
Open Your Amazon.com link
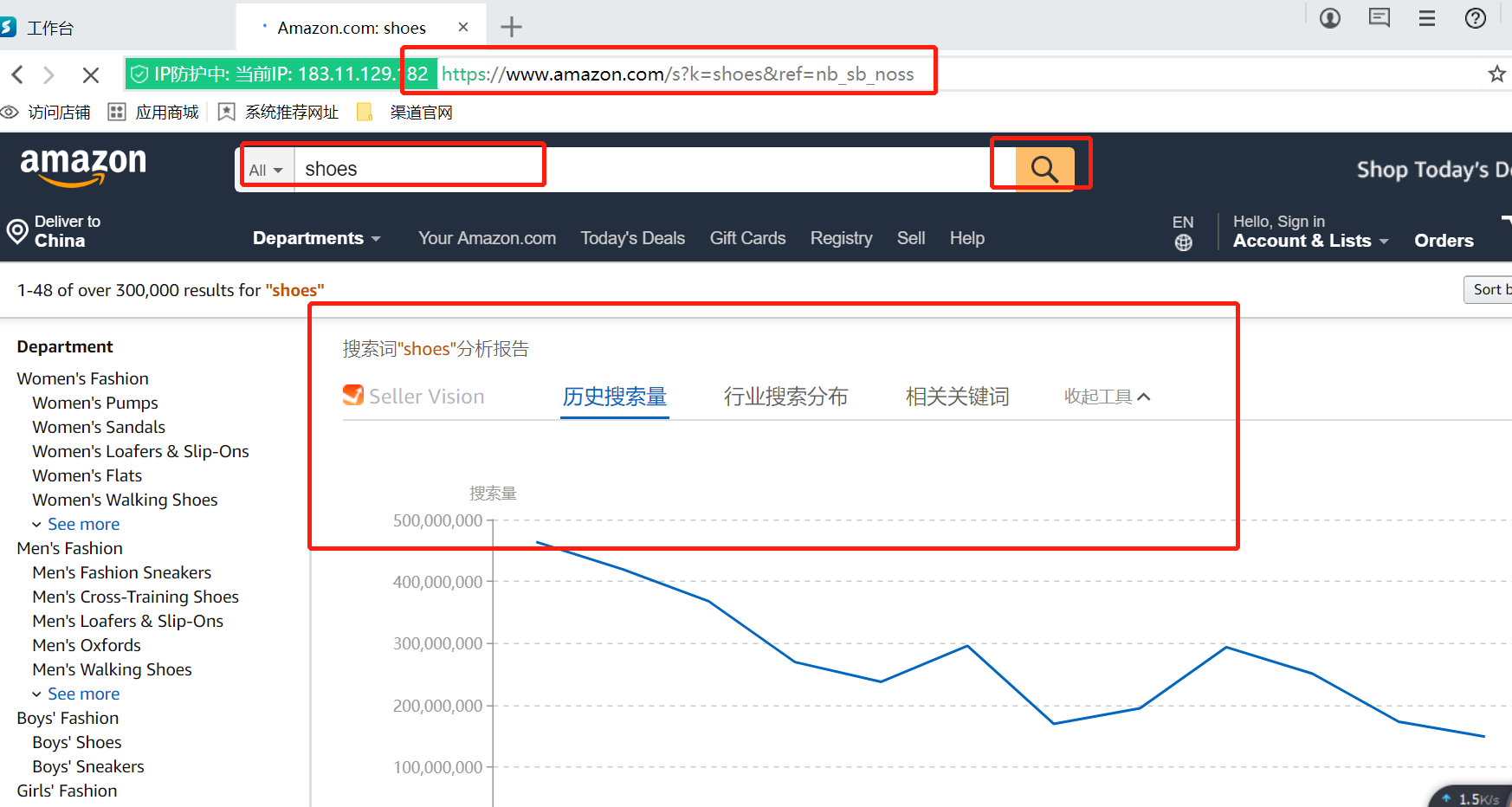pyautogui.click(x=488, y=238)
